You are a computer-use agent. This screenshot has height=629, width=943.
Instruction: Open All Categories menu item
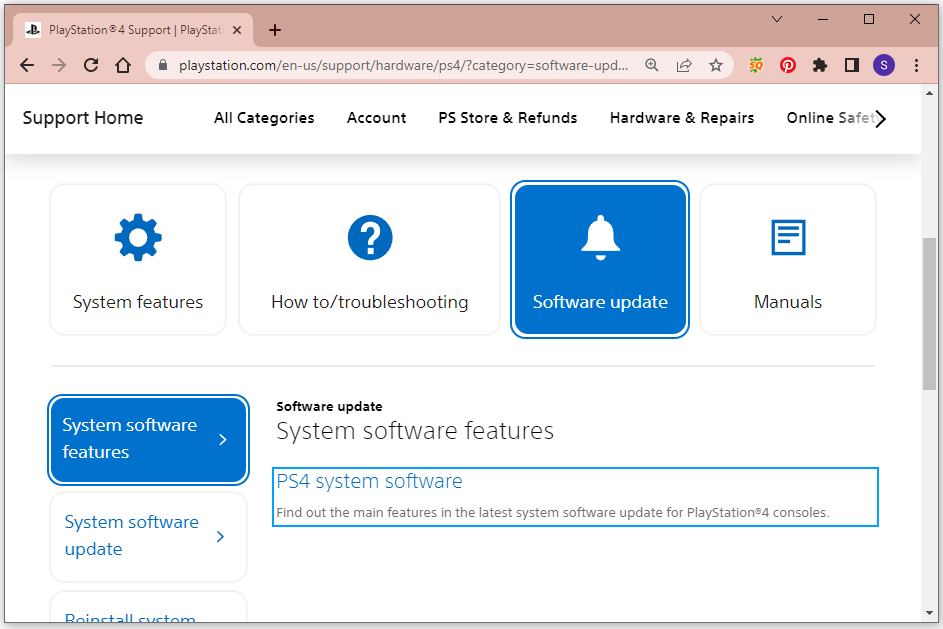[x=264, y=118]
